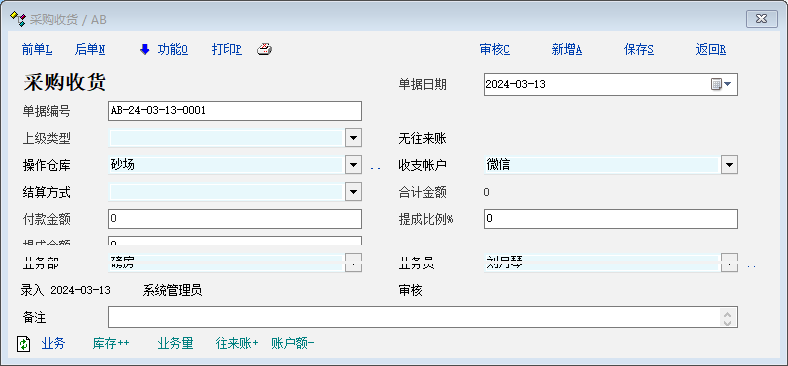Click the 备注 field scroll stepper
Image resolution: width=788 pixels, height=366 pixels.
click(727, 317)
